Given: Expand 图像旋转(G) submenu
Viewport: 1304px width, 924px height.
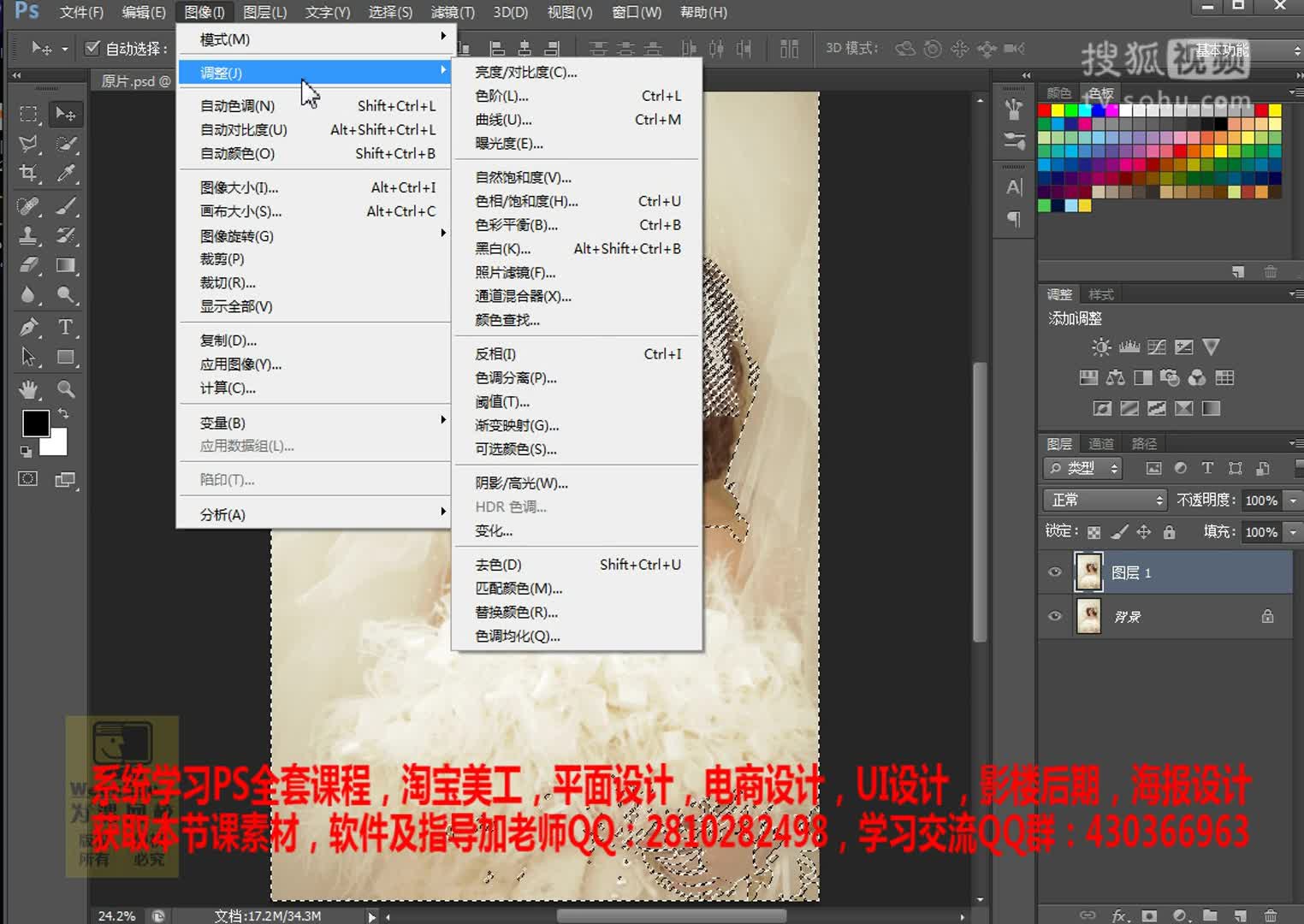Looking at the screenshot, I should click(314, 235).
